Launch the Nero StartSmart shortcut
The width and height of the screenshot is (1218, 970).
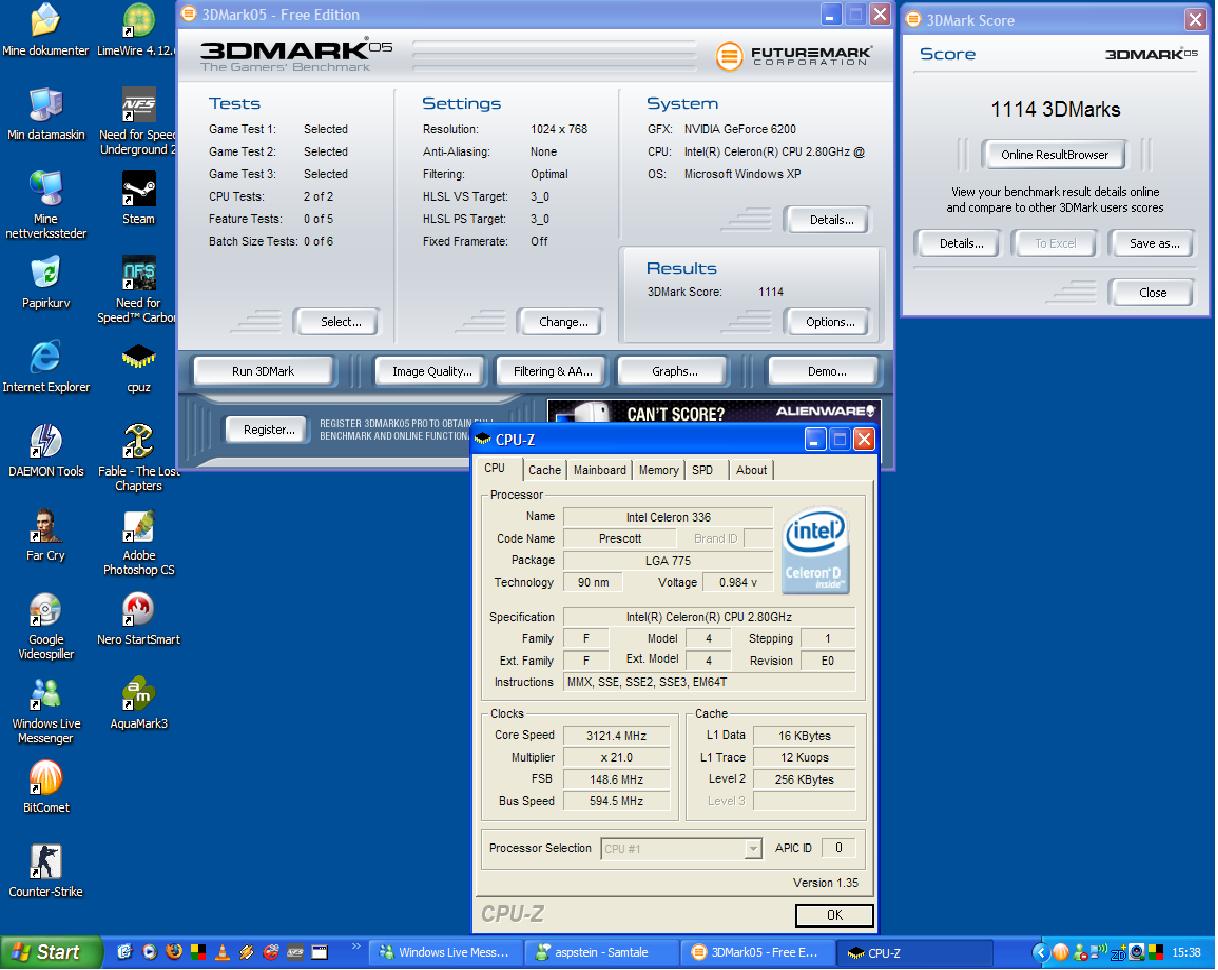click(138, 618)
